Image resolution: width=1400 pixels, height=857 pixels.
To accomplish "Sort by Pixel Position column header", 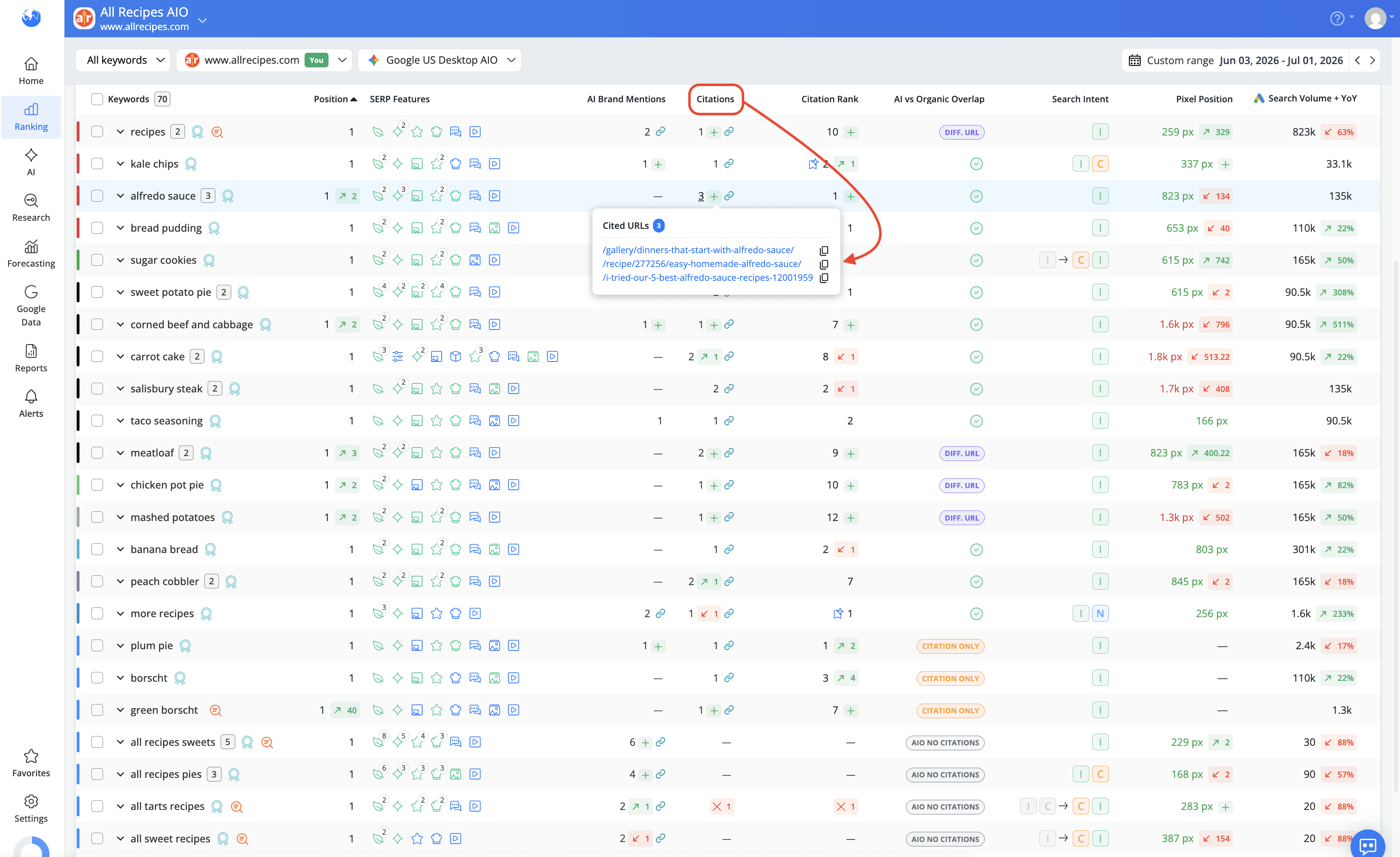I will tap(1204, 99).
